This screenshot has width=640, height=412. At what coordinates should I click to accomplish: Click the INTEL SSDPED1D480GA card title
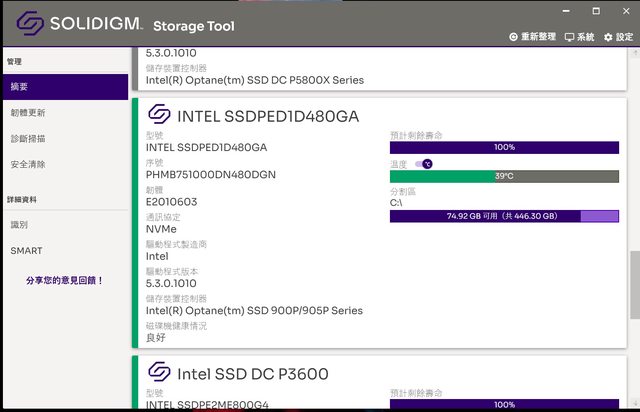268,116
